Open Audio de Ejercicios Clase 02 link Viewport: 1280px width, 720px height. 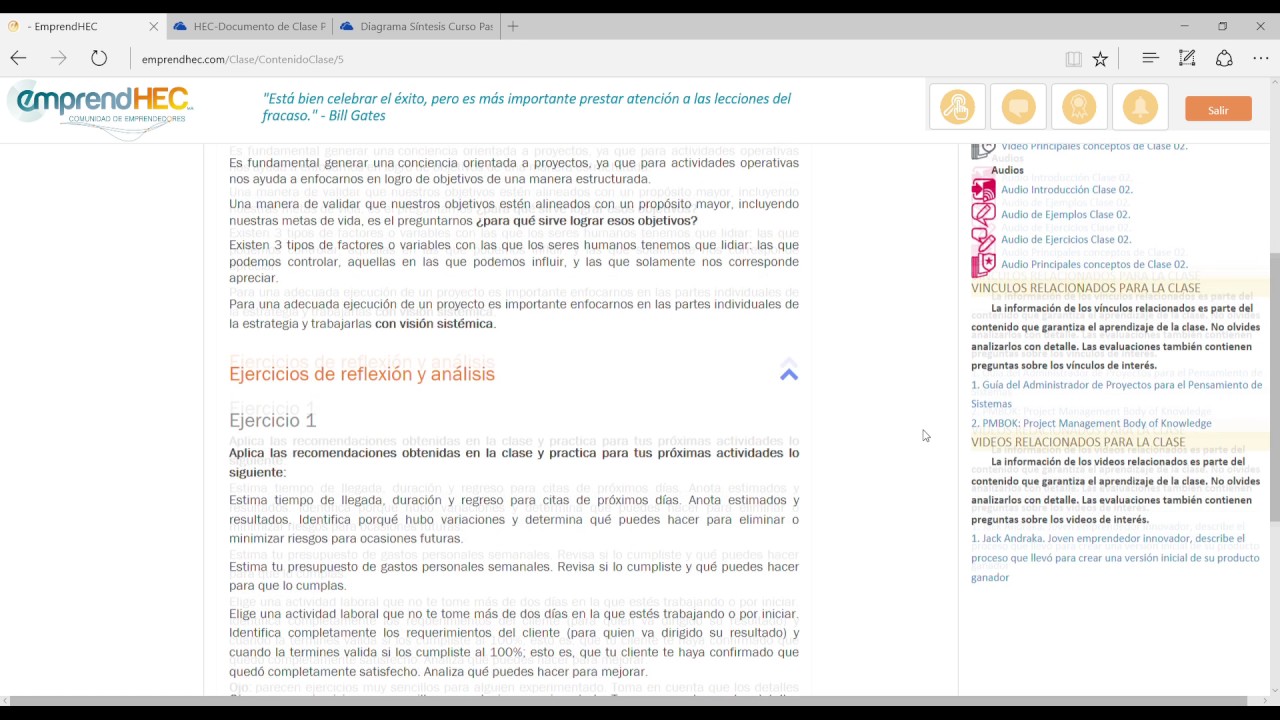pyautogui.click(x=1066, y=240)
